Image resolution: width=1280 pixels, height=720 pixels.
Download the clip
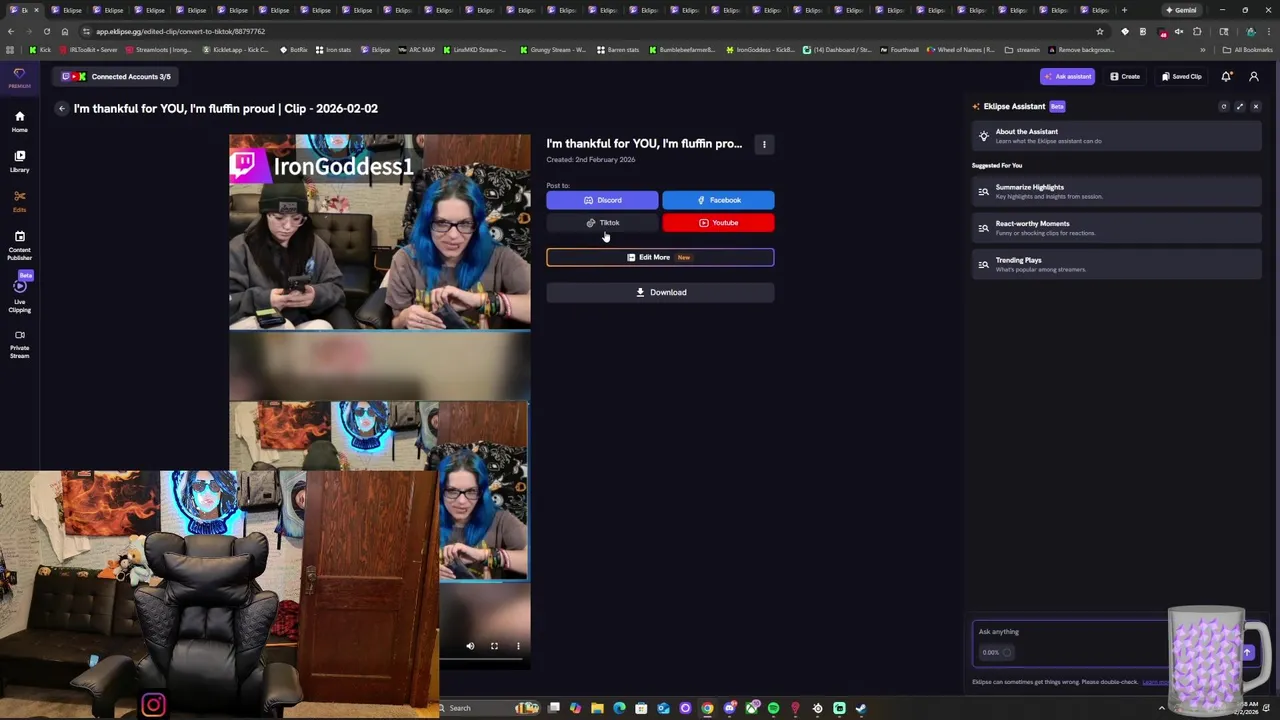coord(660,292)
